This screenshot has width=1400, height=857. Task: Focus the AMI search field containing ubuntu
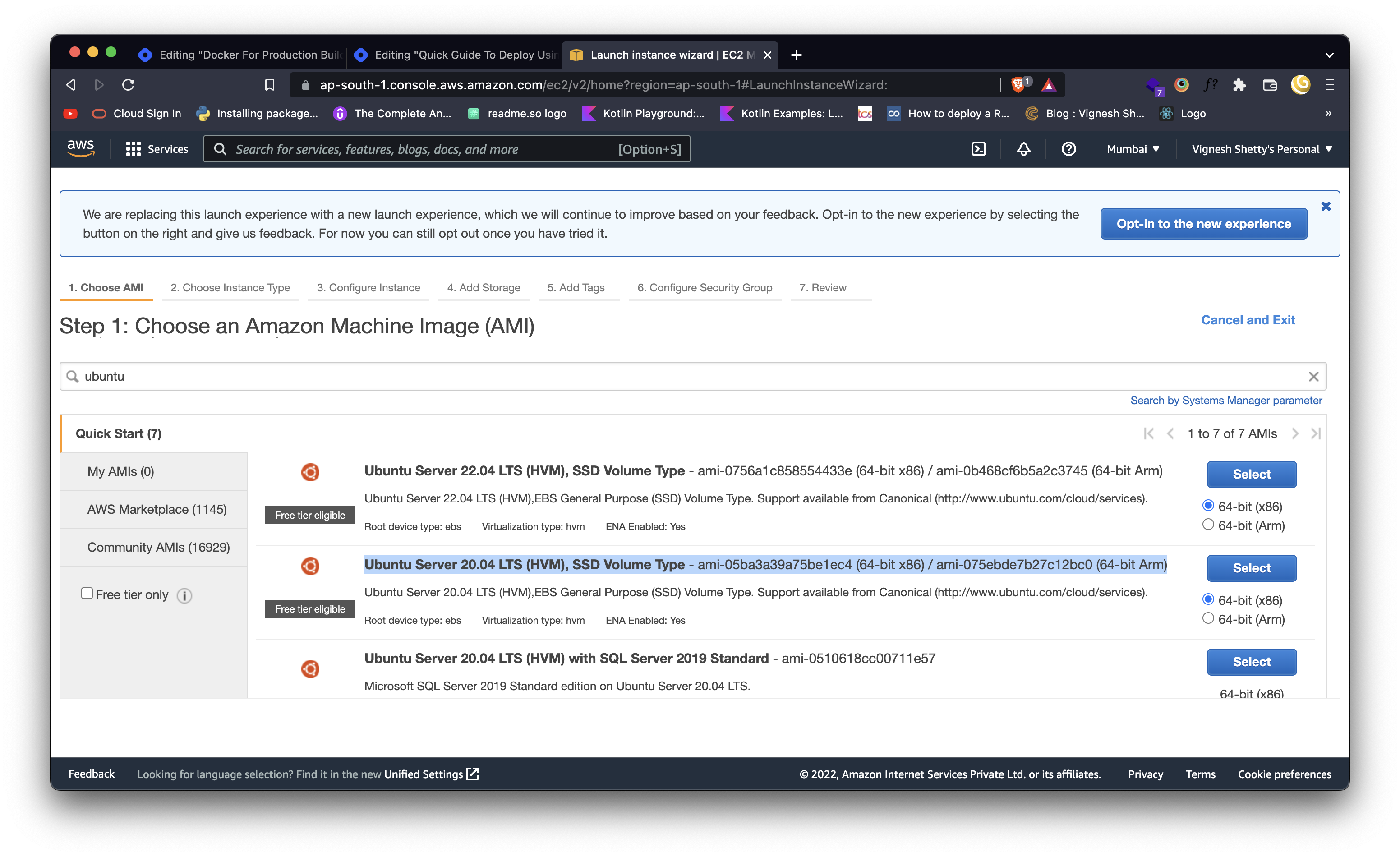[682, 376]
